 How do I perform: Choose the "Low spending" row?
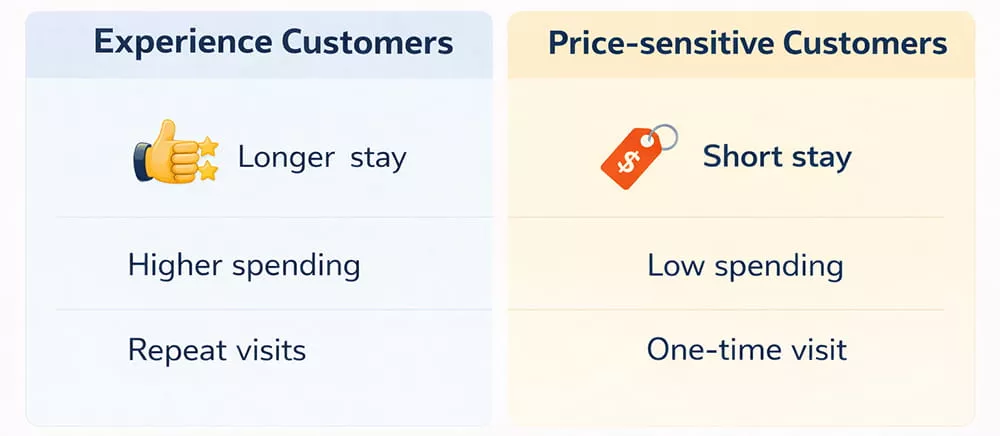tap(745, 265)
